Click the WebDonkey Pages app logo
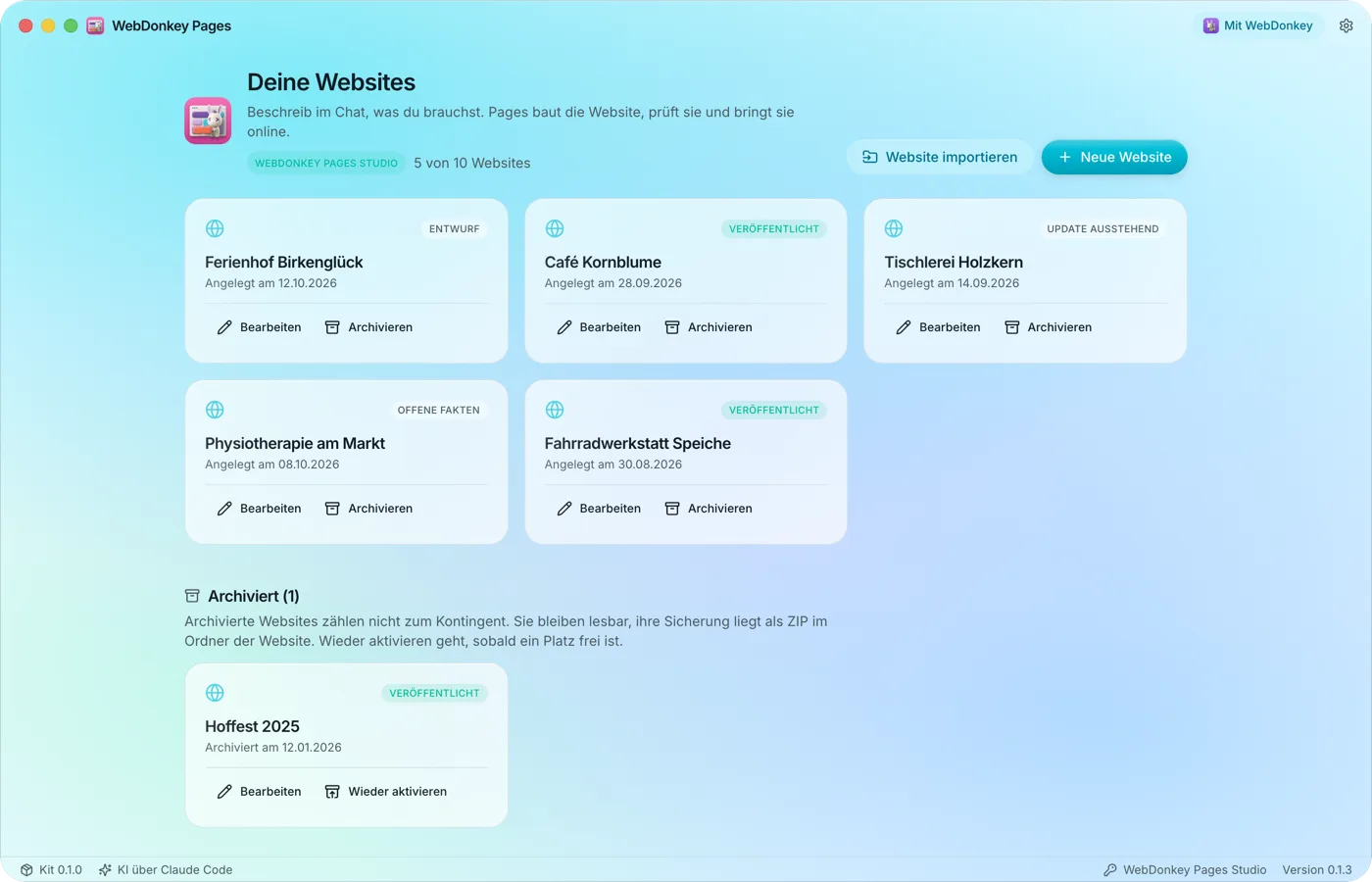The width and height of the screenshot is (1372, 882). click(x=208, y=121)
